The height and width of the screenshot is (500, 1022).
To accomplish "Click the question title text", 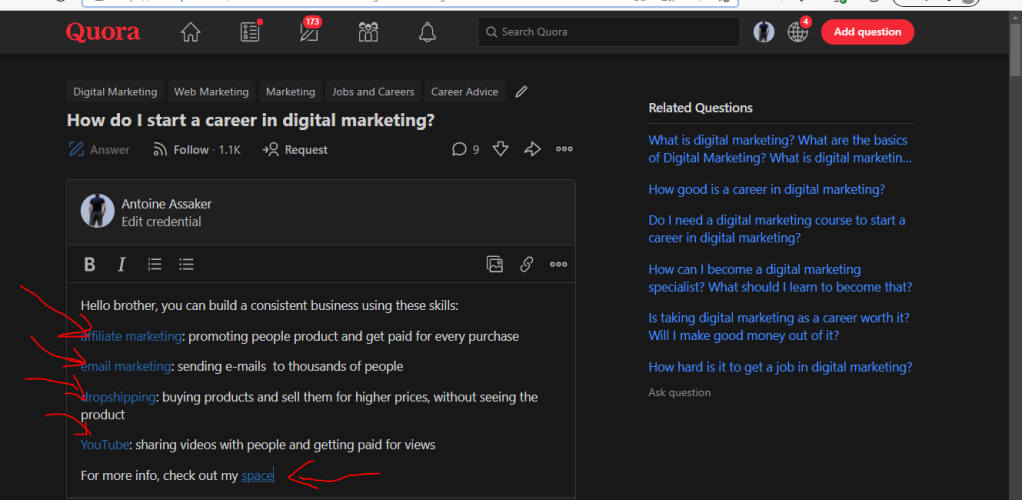I will 250,121.
